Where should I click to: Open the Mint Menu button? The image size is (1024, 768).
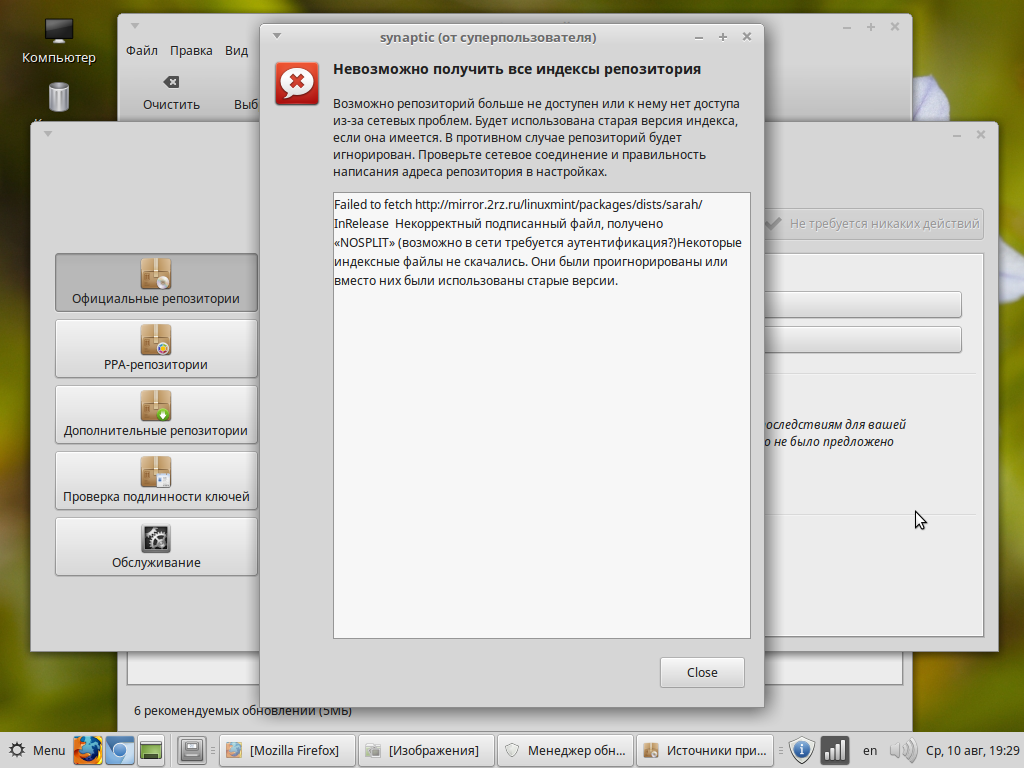pos(37,749)
